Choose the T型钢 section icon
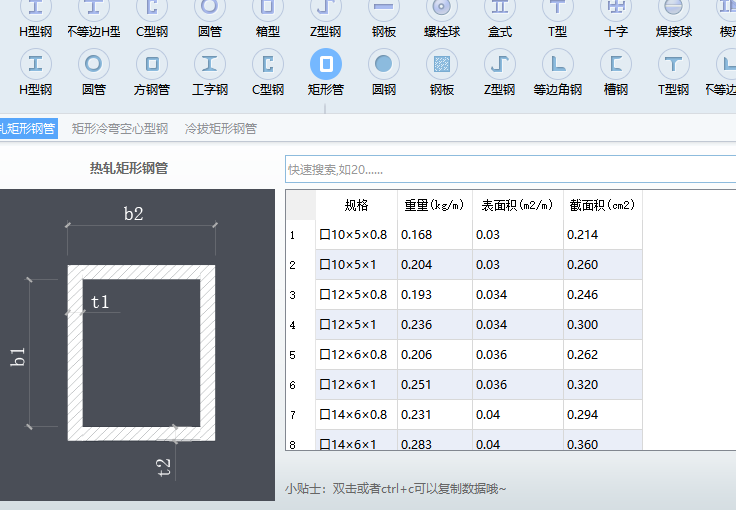 point(674,64)
